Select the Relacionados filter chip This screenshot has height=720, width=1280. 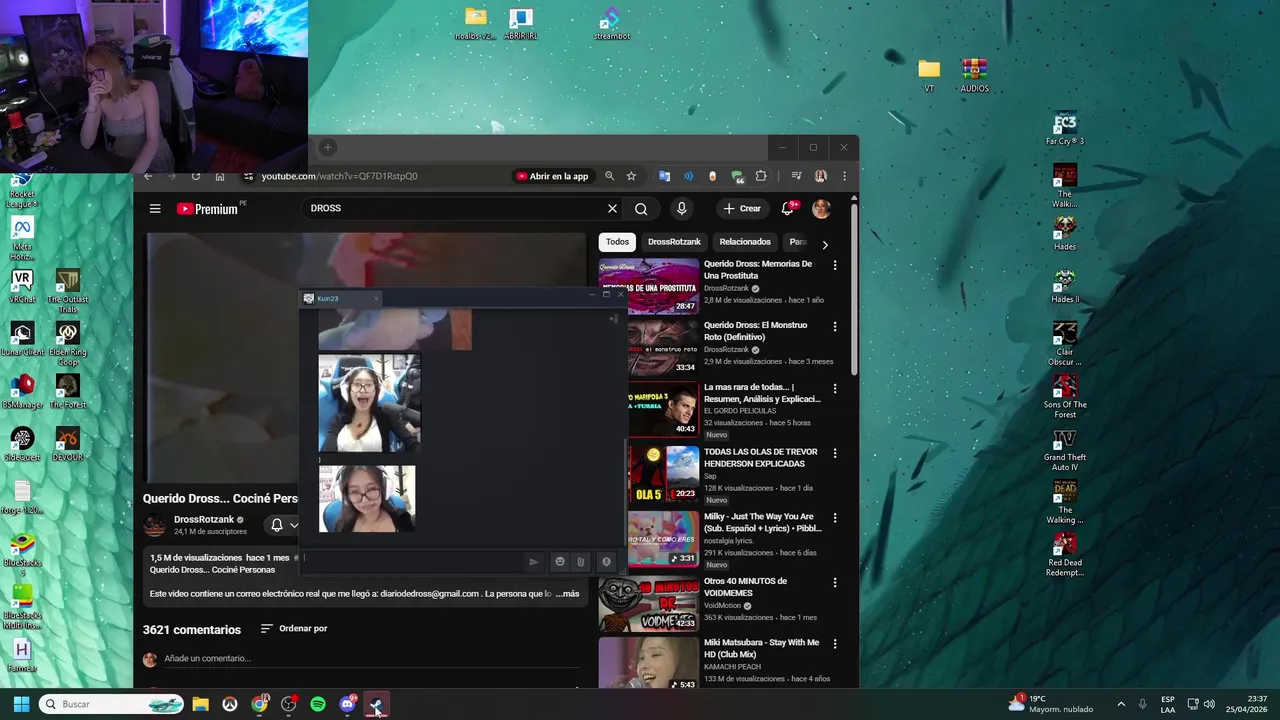point(745,242)
